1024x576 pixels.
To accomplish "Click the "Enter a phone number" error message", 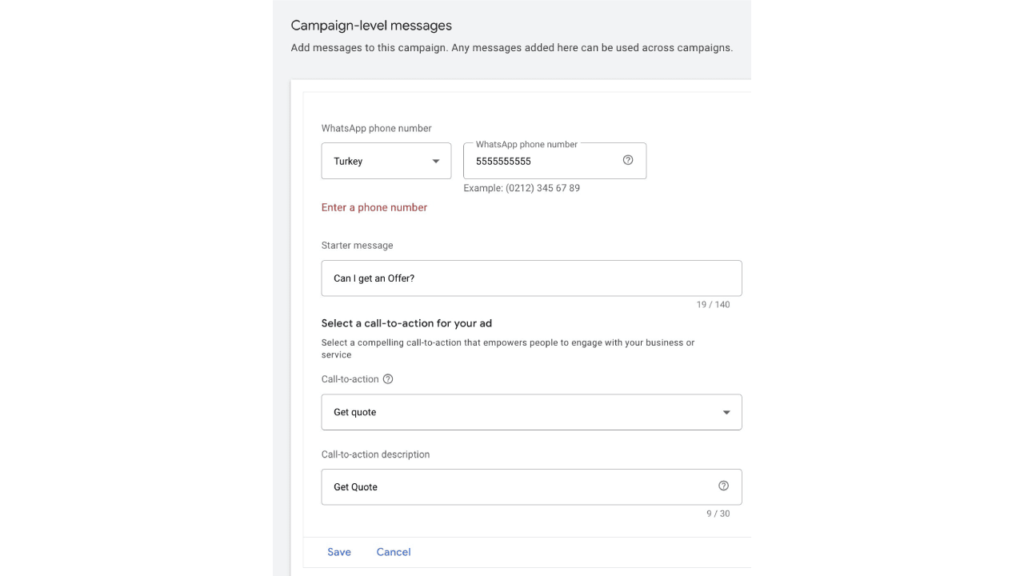I will tap(374, 207).
